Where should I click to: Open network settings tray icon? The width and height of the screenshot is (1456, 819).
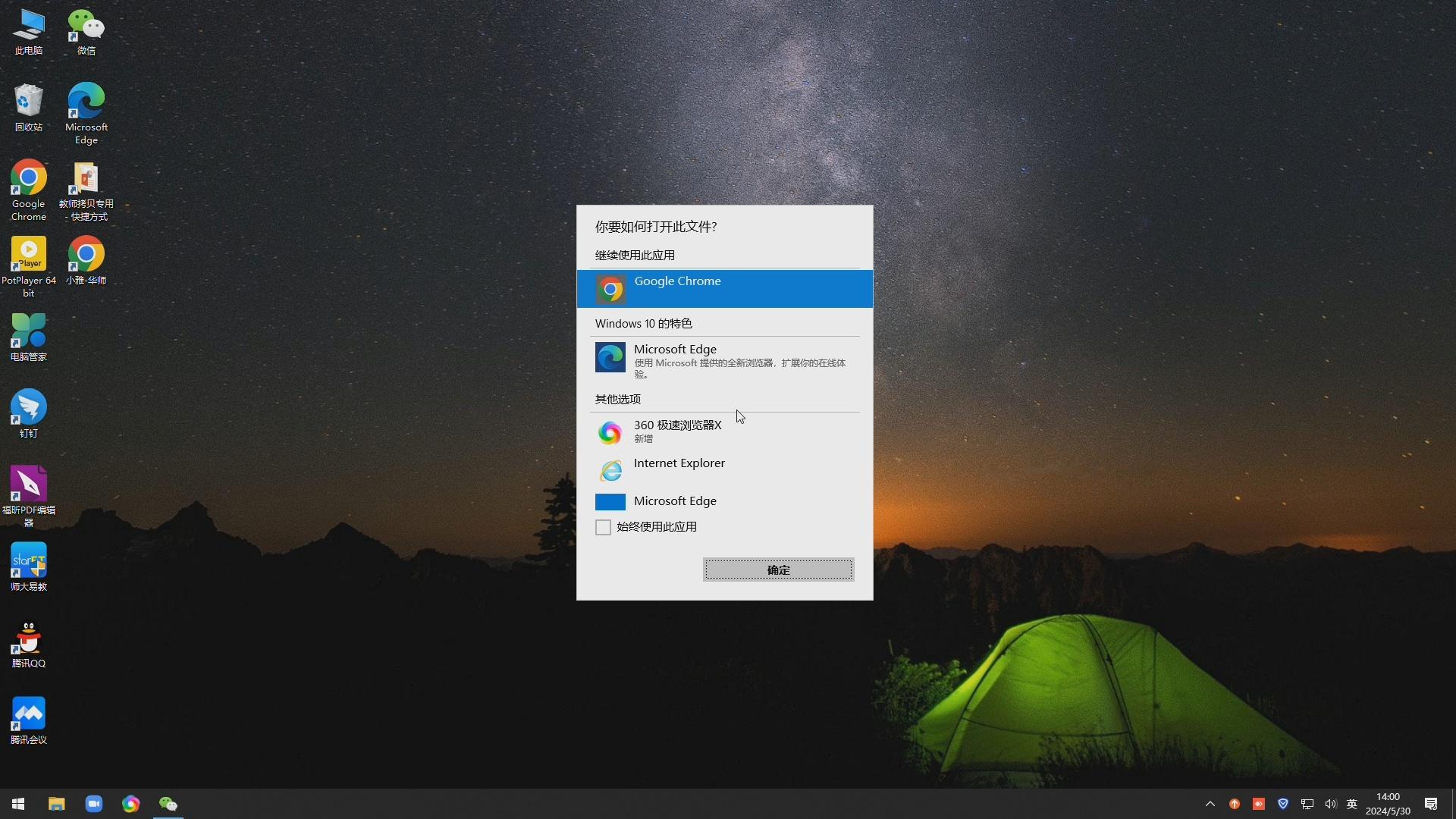click(1307, 804)
